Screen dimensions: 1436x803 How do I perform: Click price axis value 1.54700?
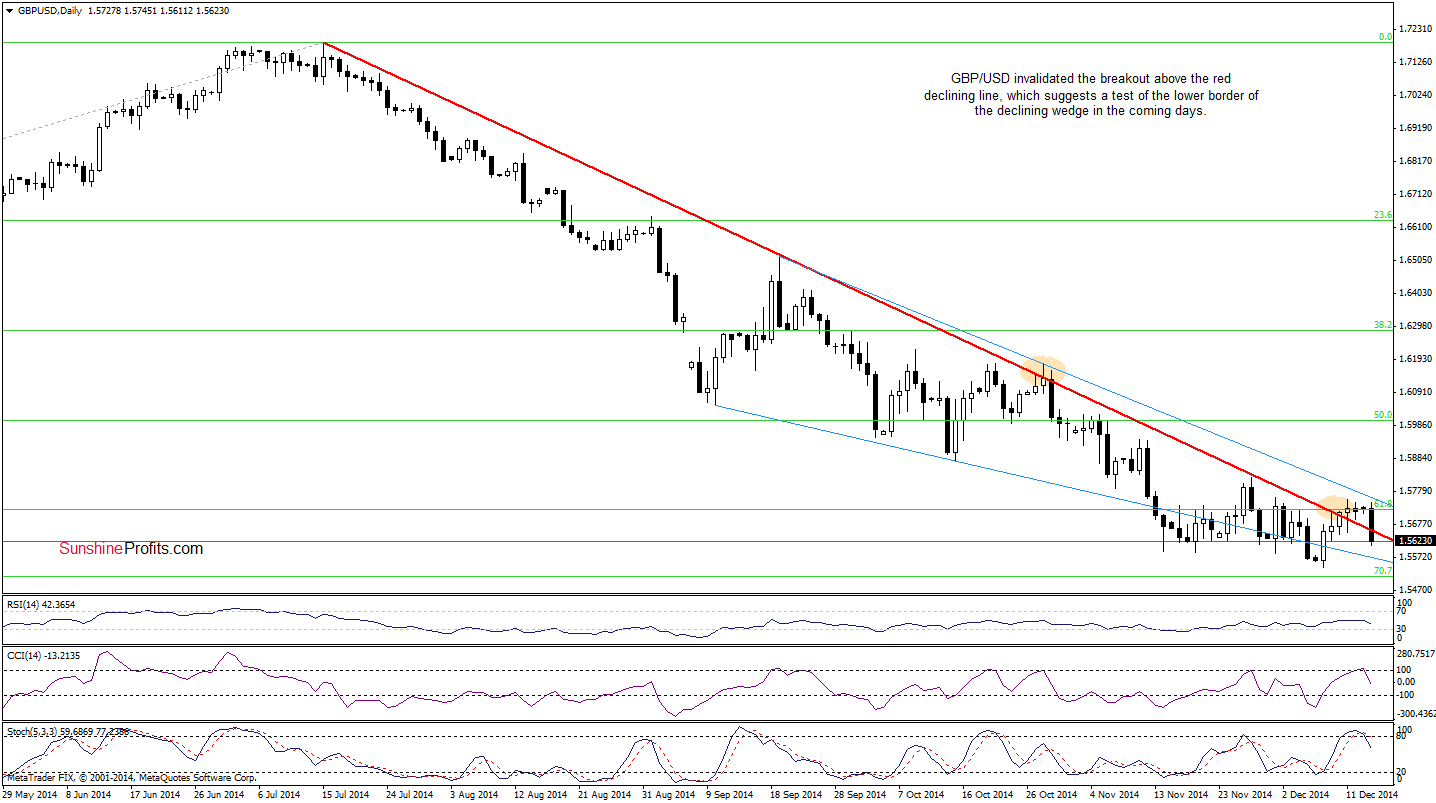1415,590
